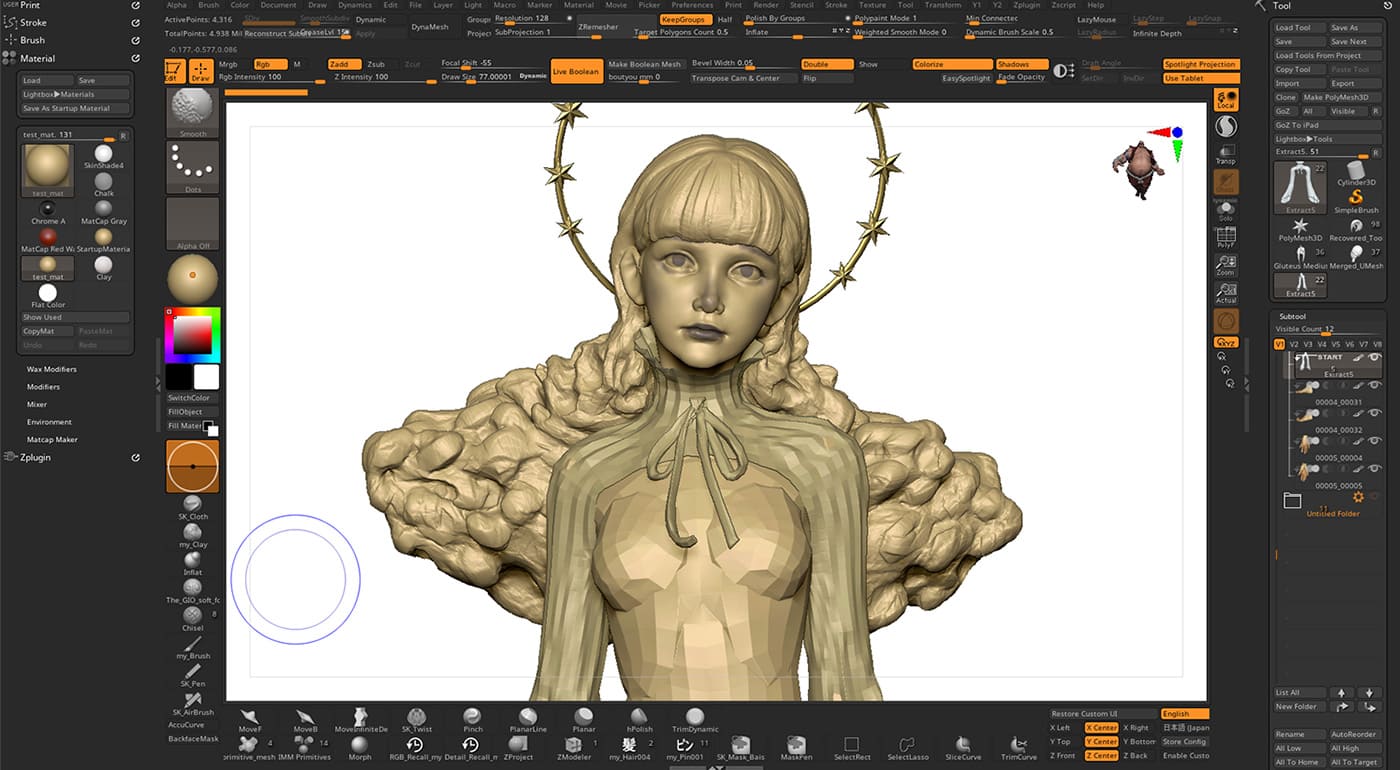Open the Render menu

tap(766, 5)
